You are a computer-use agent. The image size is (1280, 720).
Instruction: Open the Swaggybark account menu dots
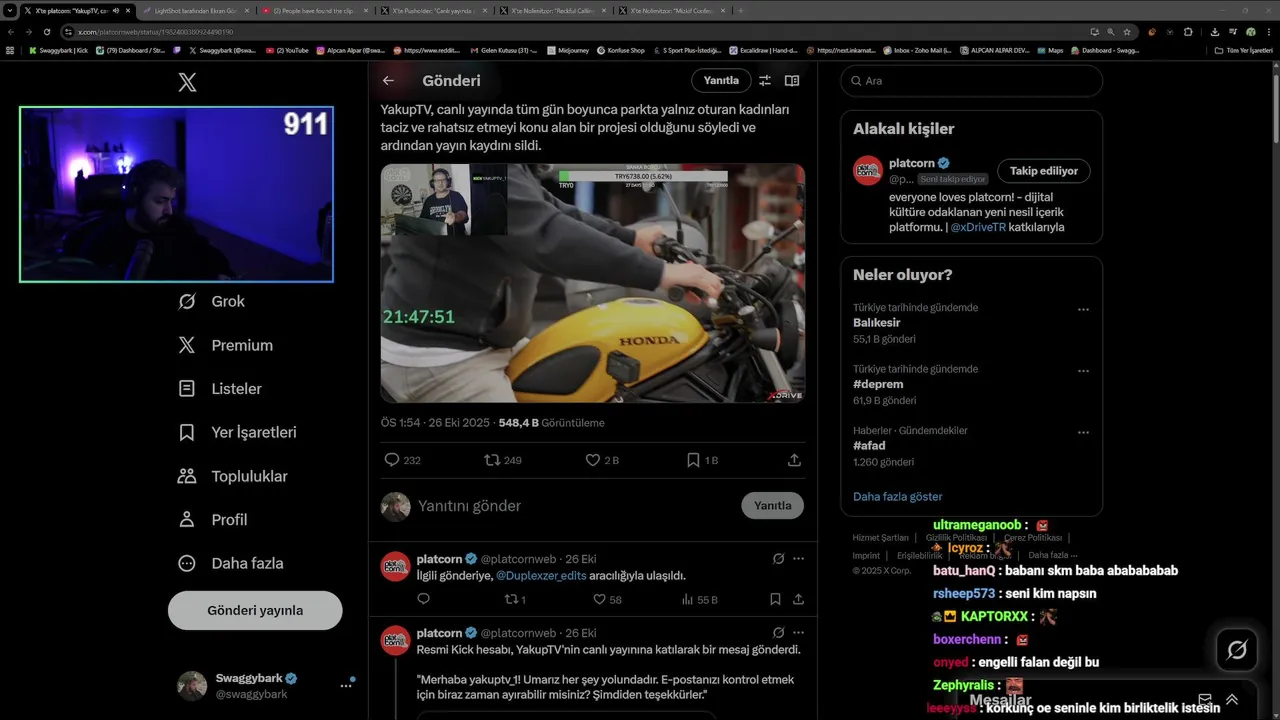(x=346, y=685)
